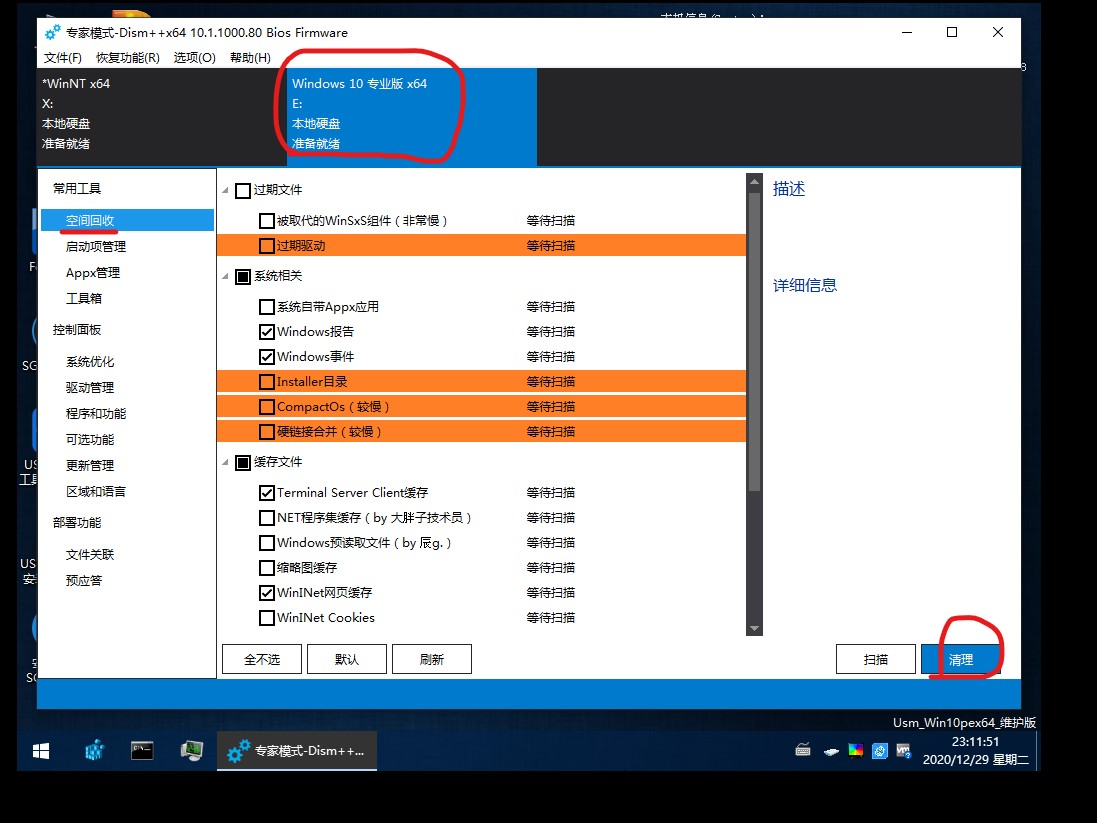Image resolution: width=1097 pixels, height=823 pixels.
Task: Open 系统优化 in sidebar
Action: pos(90,361)
